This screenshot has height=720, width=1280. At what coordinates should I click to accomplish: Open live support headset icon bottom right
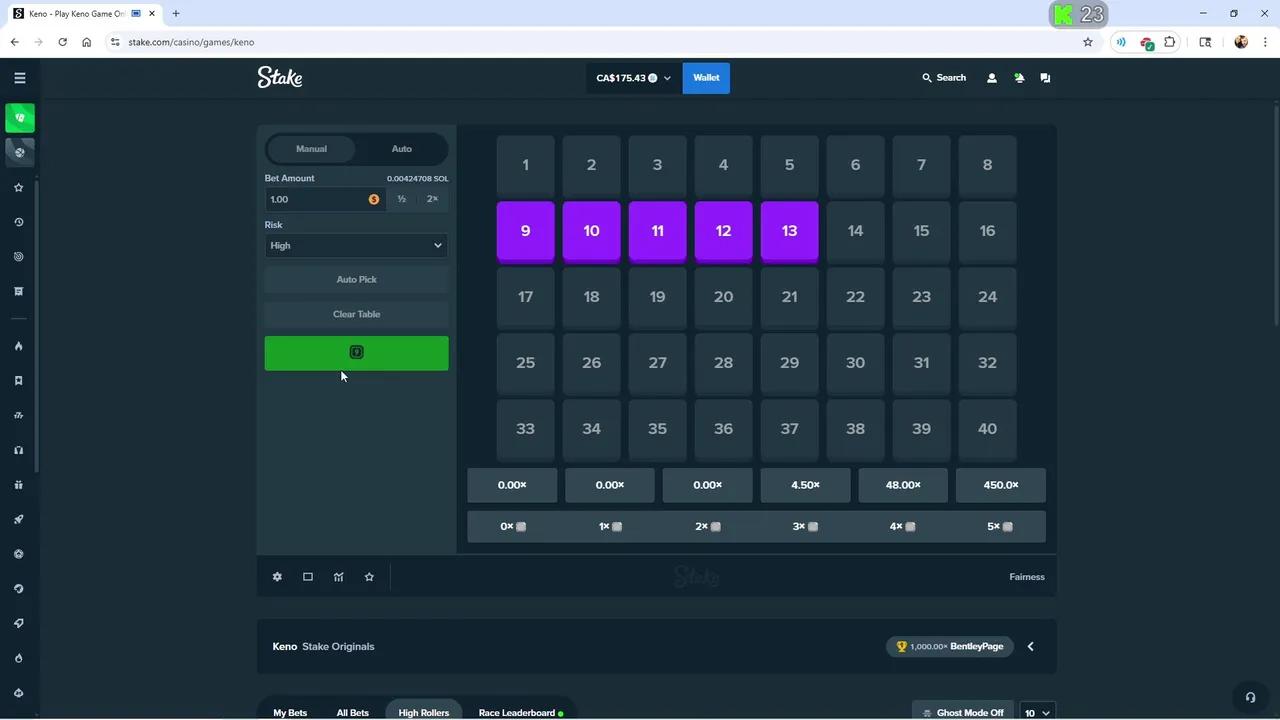tap(1250, 697)
